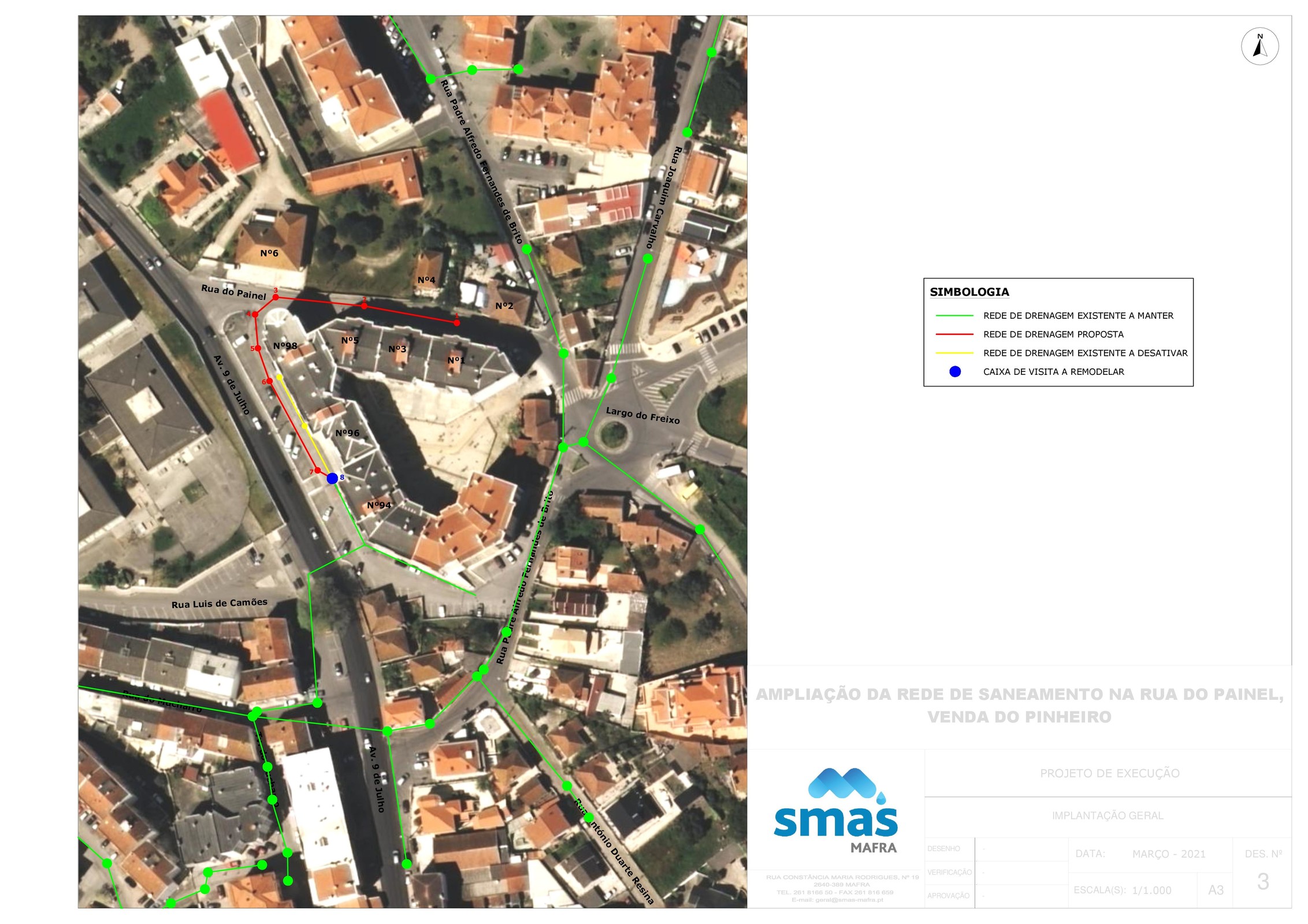Select red node 2 on Rua do Painel
The width and height of the screenshot is (1308, 924).
[364, 305]
